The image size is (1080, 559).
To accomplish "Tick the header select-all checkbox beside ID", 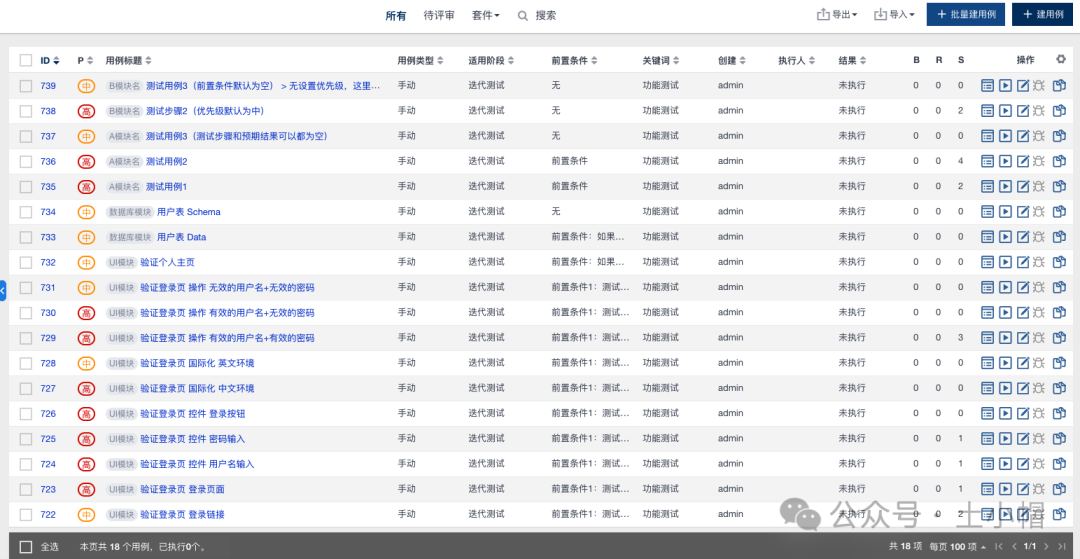I will coord(25,61).
